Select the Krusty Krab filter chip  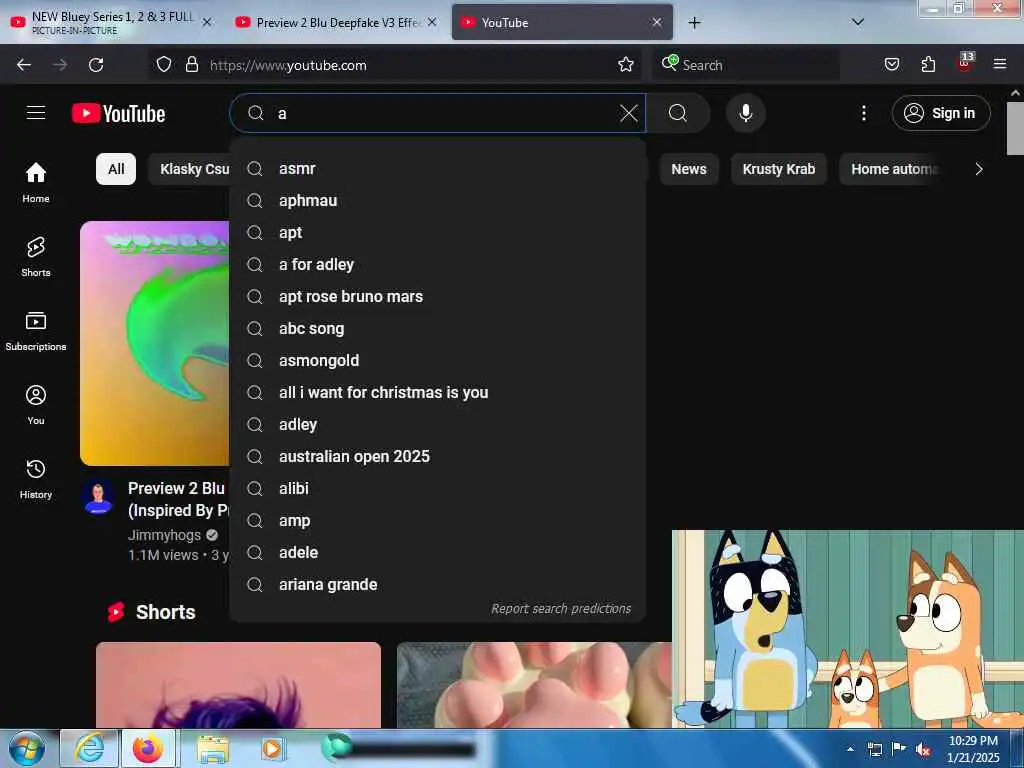(x=778, y=169)
